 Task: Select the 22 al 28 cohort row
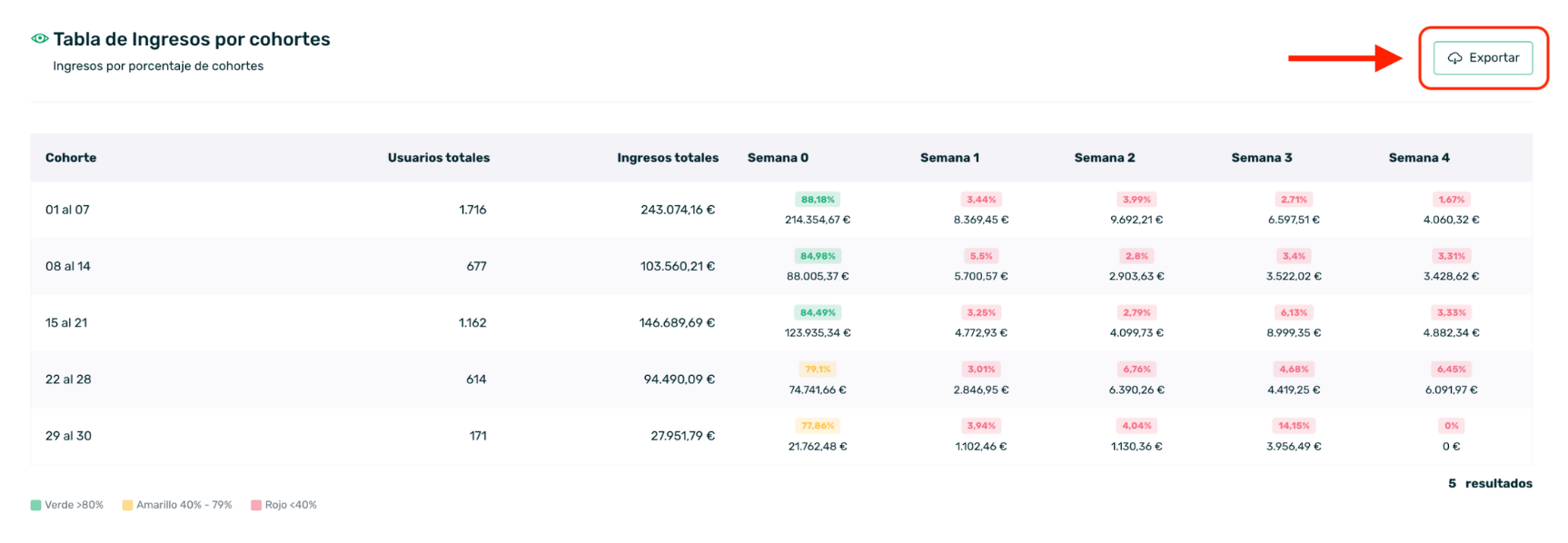point(68,380)
